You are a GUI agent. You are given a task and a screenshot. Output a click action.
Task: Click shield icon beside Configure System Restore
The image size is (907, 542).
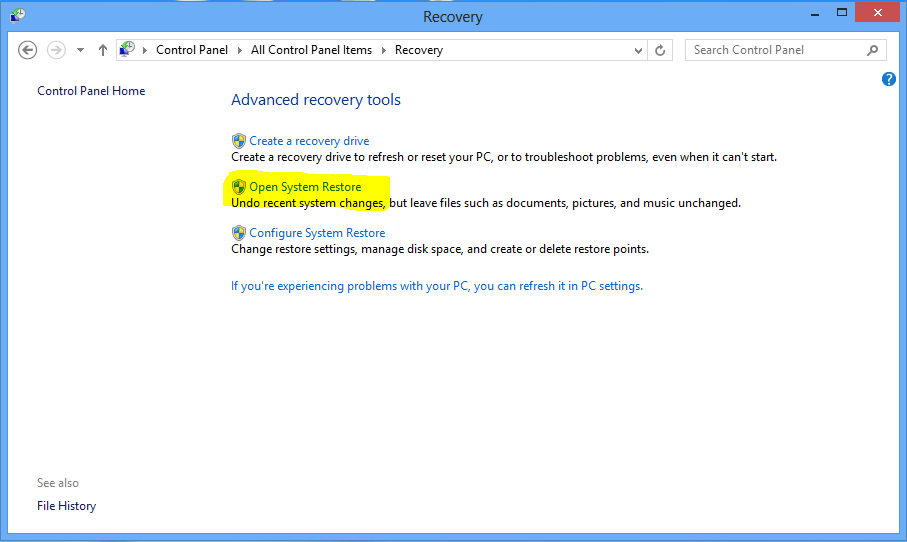pos(238,233)
